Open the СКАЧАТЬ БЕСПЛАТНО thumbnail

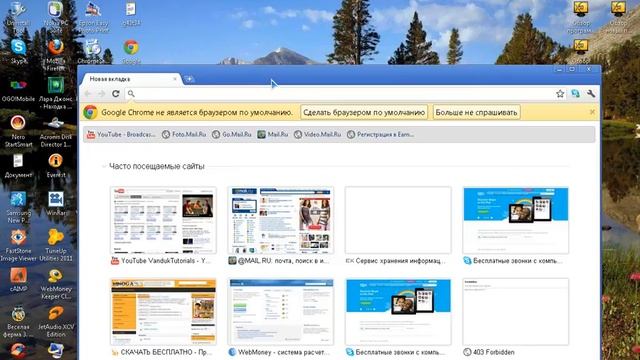[x=163, y=312]
